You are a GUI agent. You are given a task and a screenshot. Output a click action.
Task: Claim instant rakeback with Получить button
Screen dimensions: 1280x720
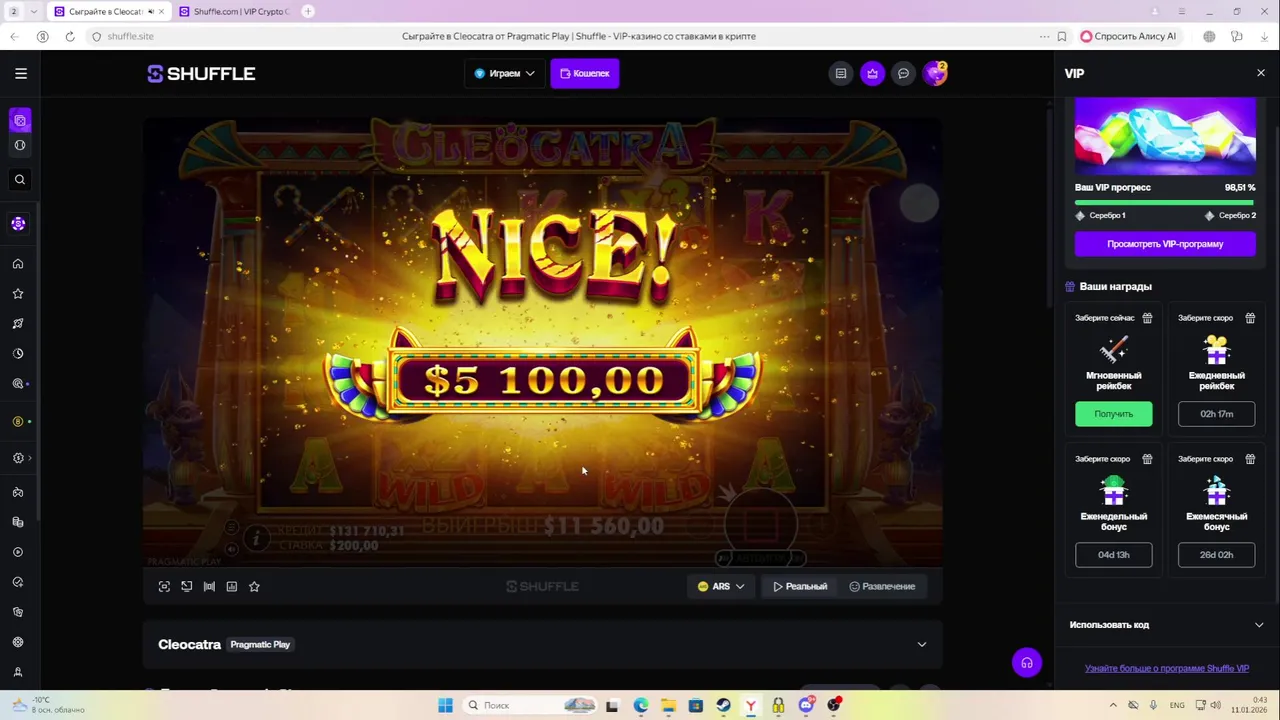(x=1114, y=414)
